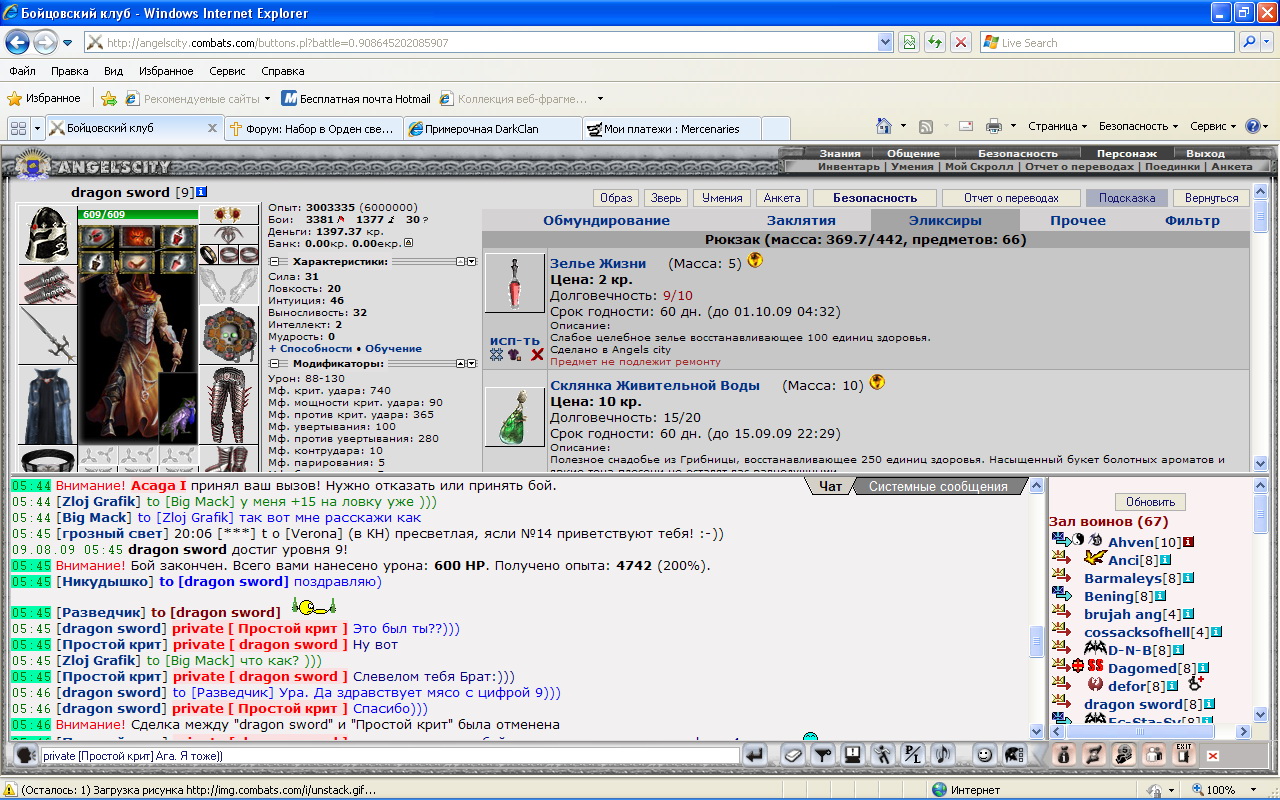Viewport: 1280px width, 800px height.
Task: Switch to the Заклятия tab
Action: pos(801,221)
